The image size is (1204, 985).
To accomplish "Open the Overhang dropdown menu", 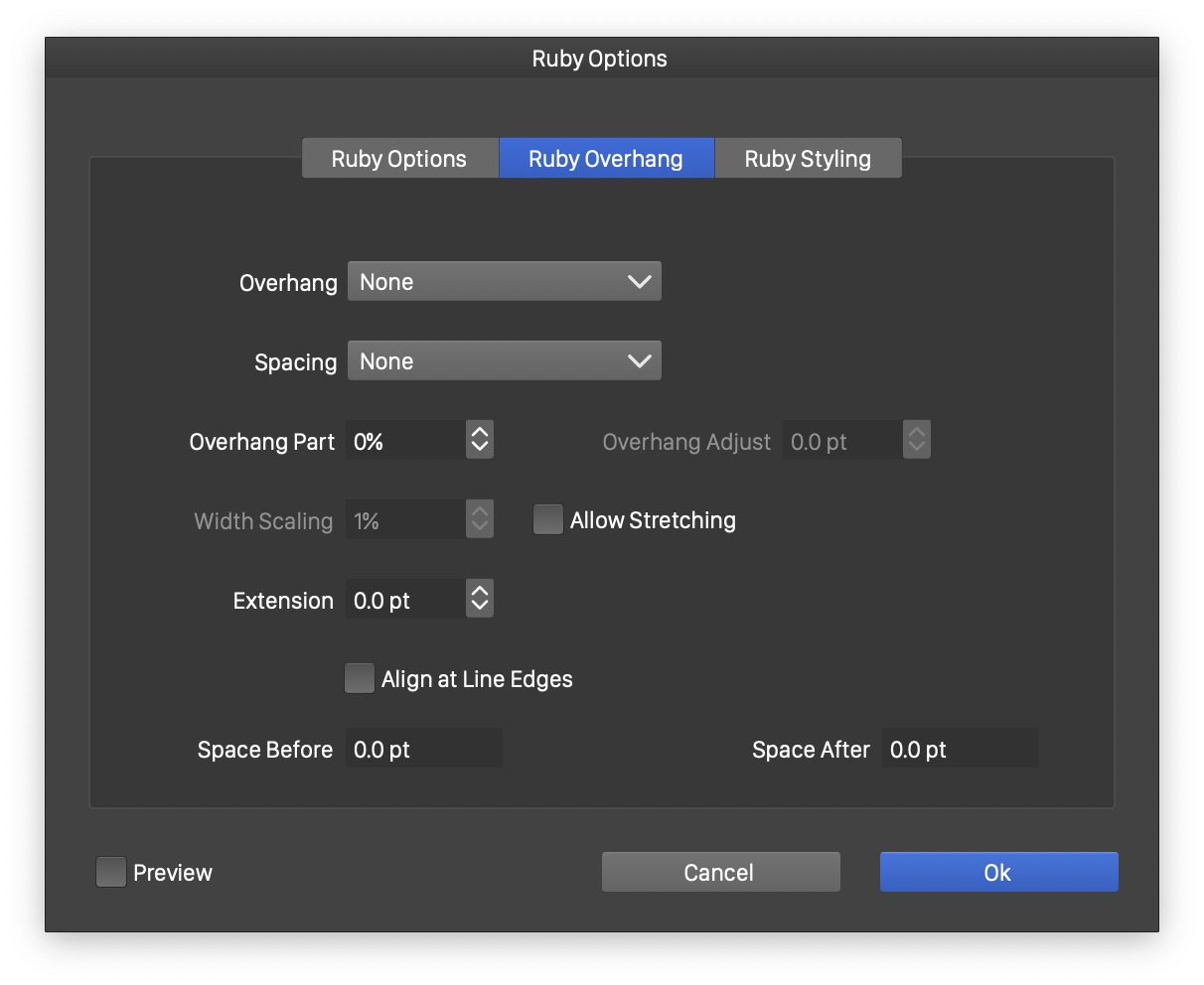I will (x=504, y=282).
